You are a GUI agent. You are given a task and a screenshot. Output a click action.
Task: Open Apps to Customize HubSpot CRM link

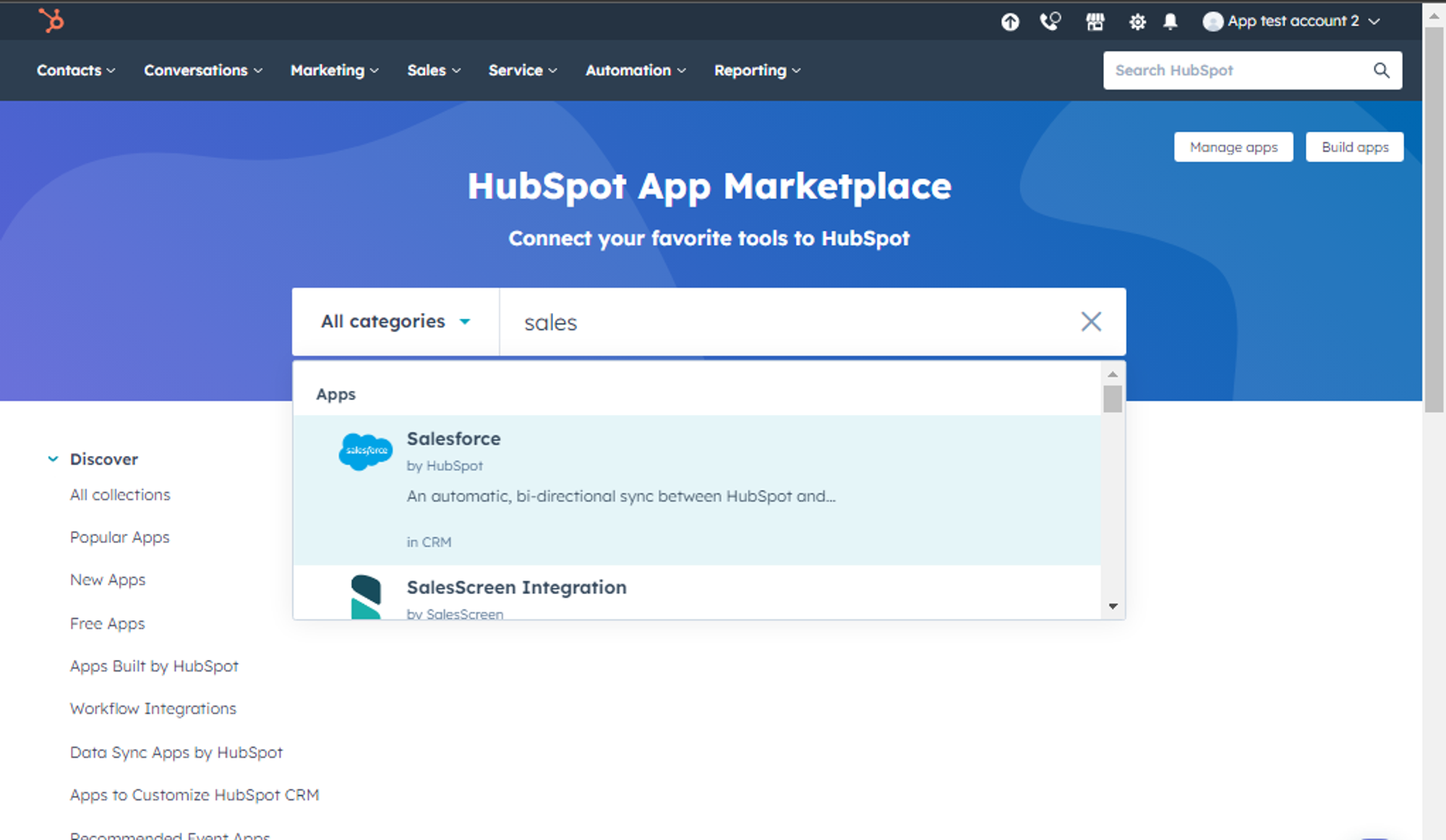(194, 794)
